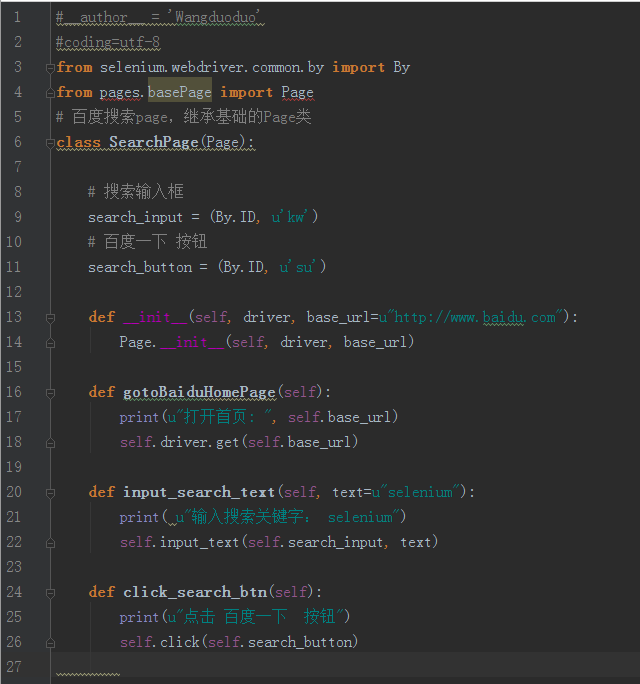The height and width of the screenshot is (684, 640).
Task: Click the #coding=utf-8 comment
Action: 108,42
